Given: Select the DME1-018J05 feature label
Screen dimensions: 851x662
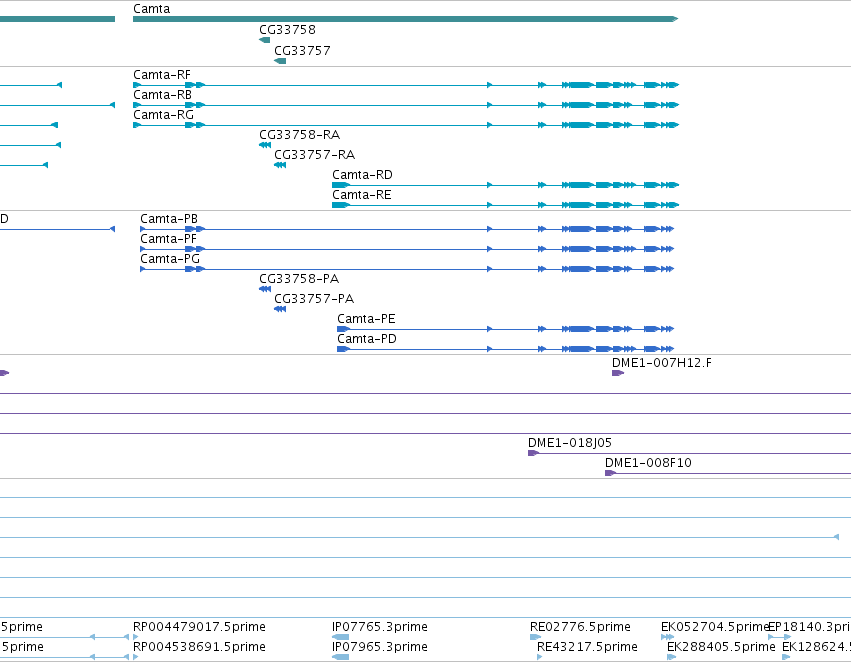Looking at the screenshot, I should tap(570, 443).
